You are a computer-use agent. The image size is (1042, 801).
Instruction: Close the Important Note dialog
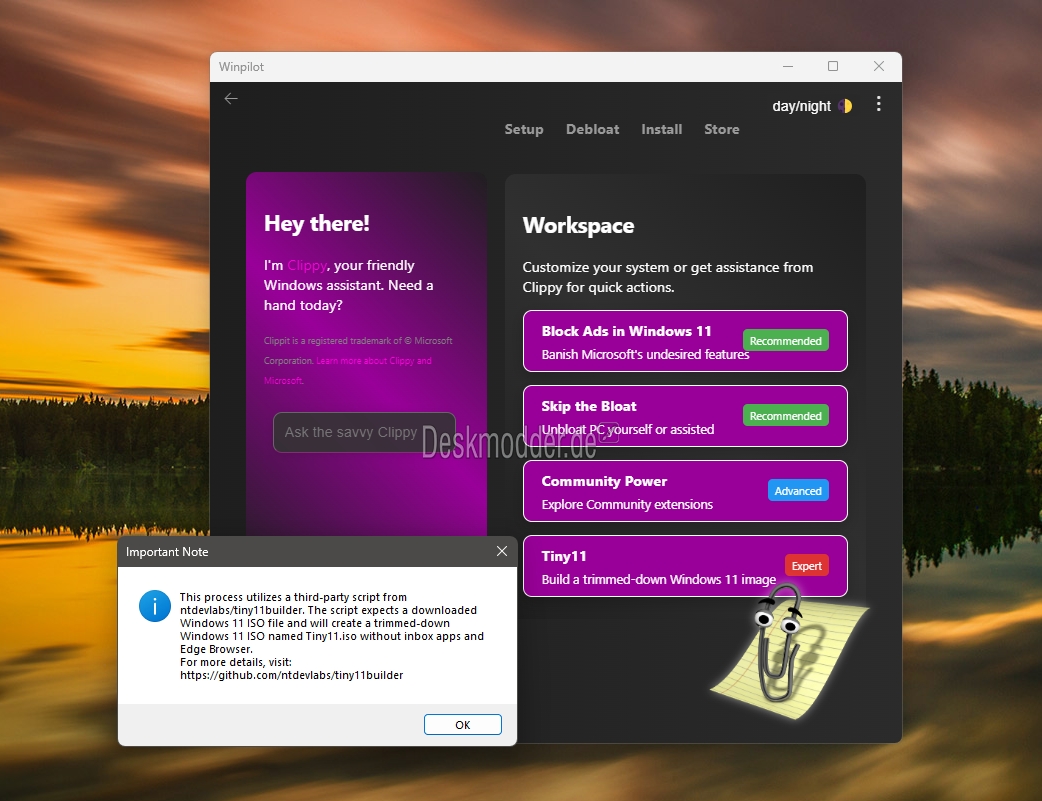point(502,551)
